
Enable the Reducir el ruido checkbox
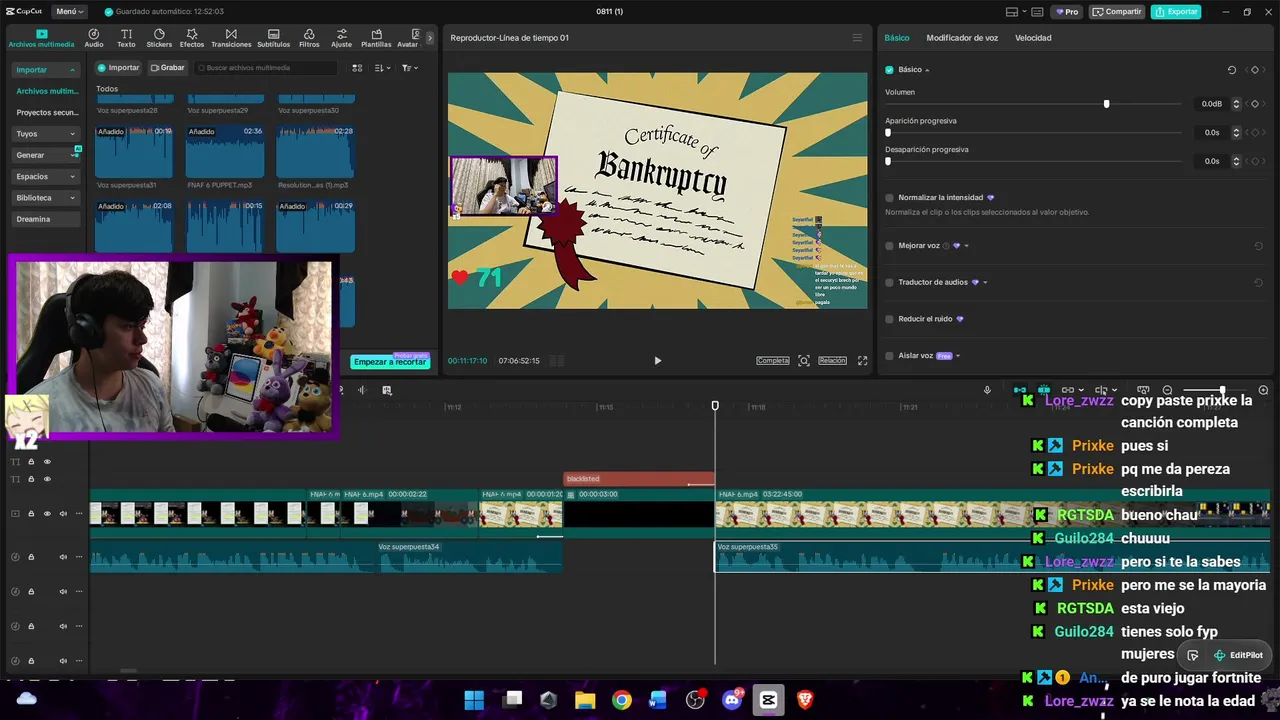(889, 319)
